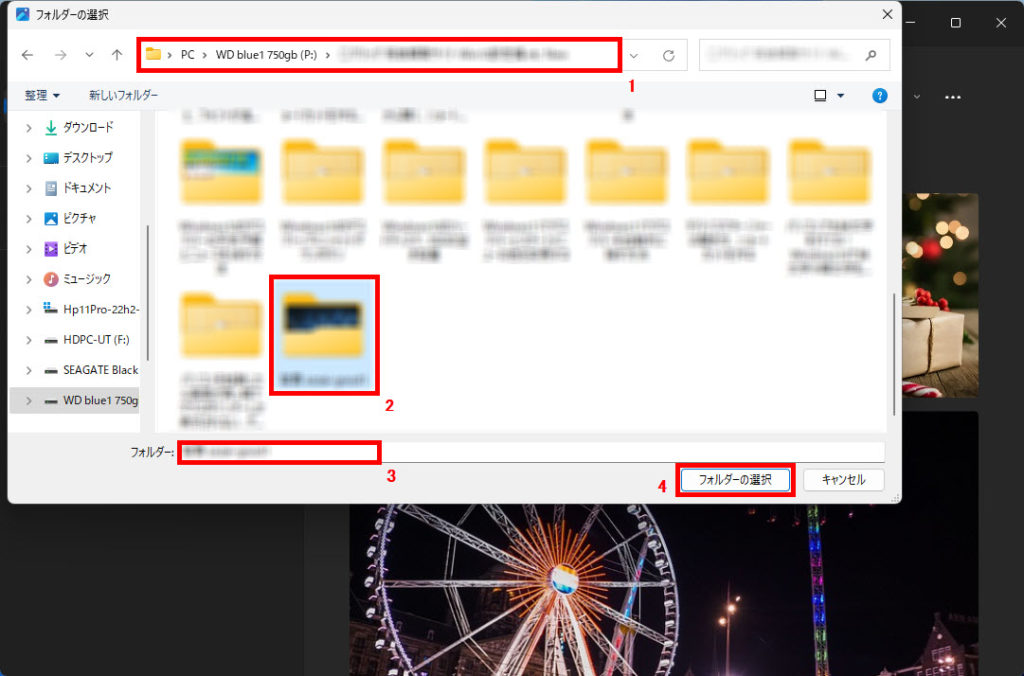Open the three-dots more options menu
Screen dimensions: 1024x676
click(x=952, y=97)
